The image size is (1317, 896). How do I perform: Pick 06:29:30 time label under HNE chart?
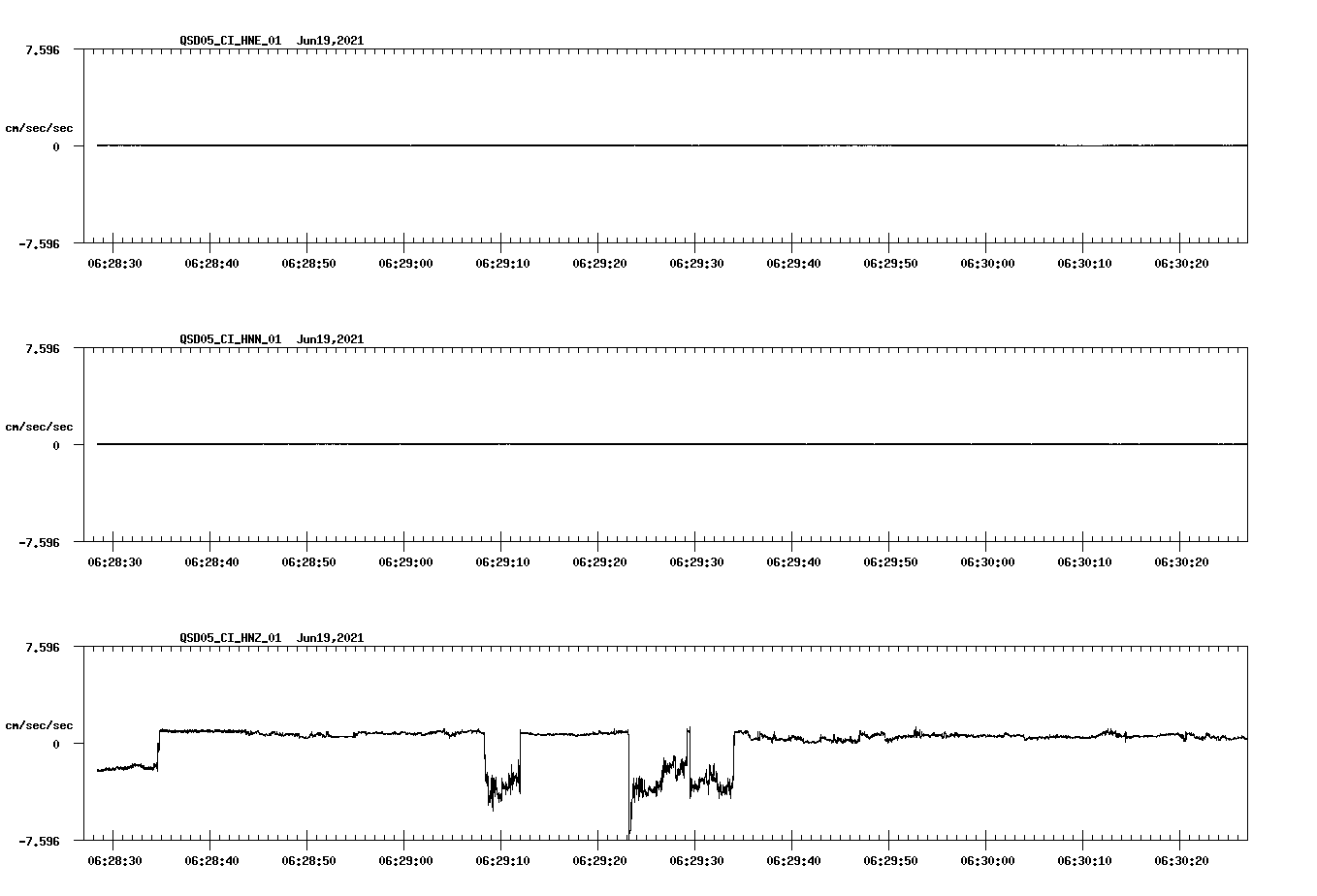pyautogui.click(x=696, y=264)
